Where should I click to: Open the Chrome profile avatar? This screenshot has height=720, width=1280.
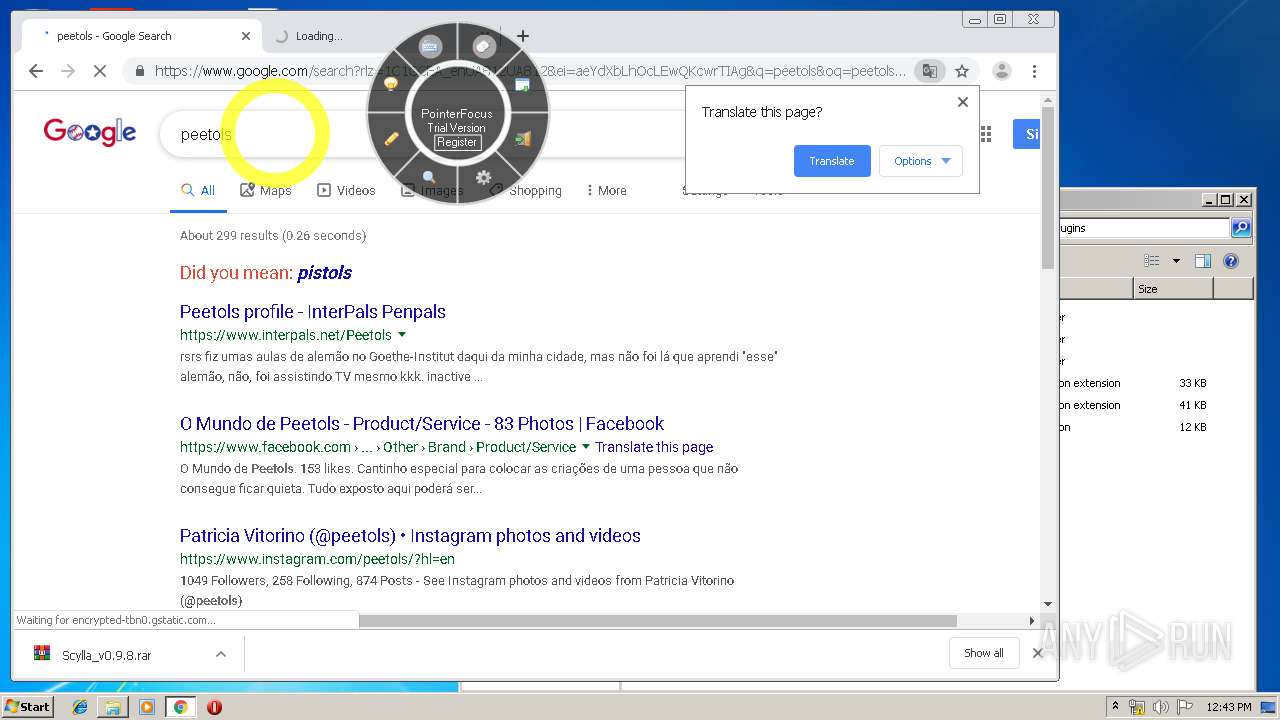[1001, 71]
